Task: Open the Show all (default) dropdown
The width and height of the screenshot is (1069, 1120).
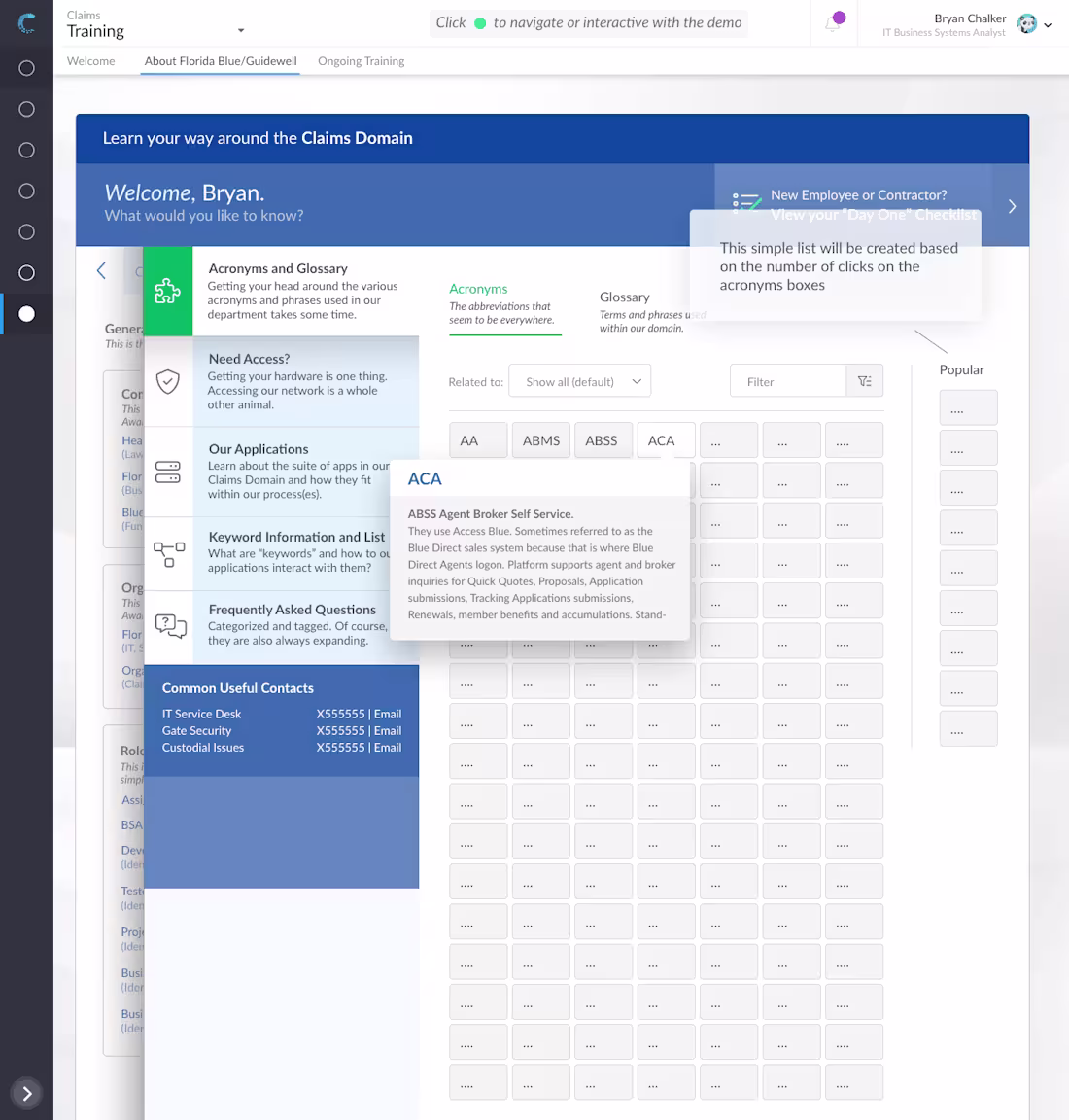Action: [x=579, y=380]
